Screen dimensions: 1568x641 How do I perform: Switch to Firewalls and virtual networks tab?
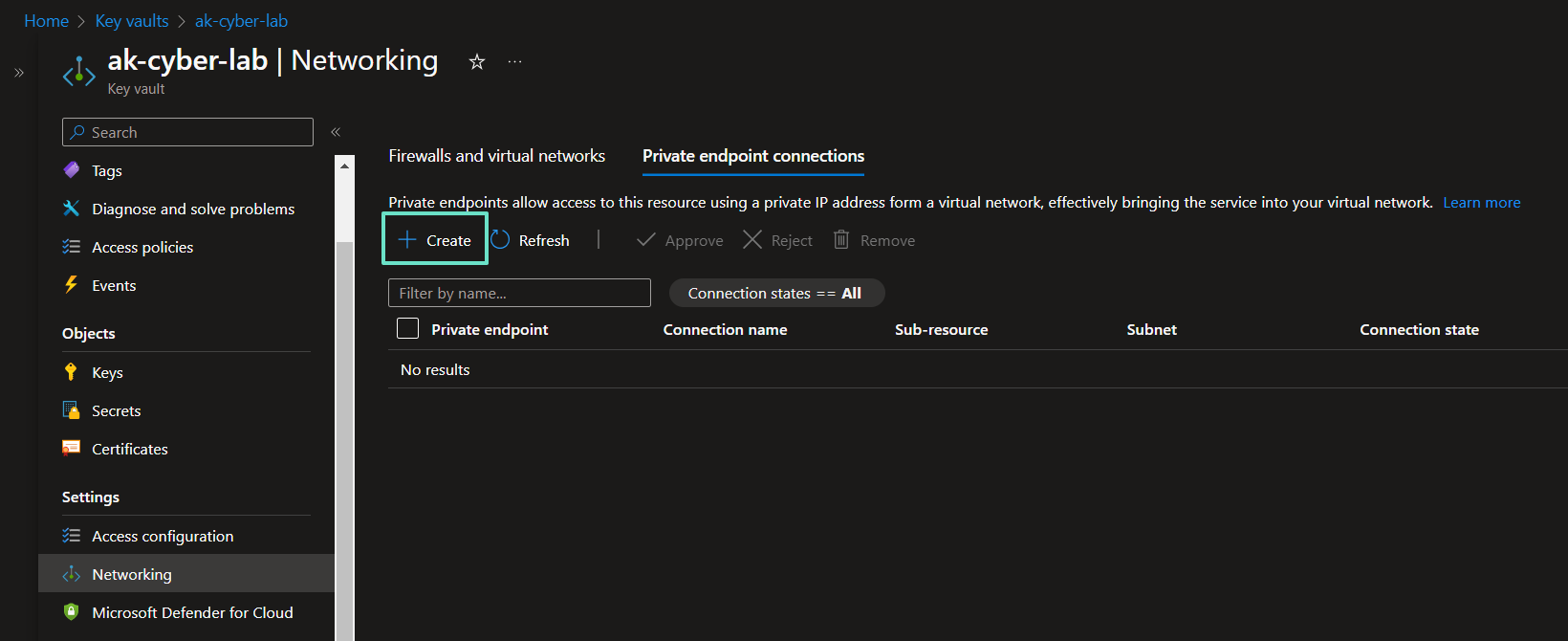click(x=497, y=156)
